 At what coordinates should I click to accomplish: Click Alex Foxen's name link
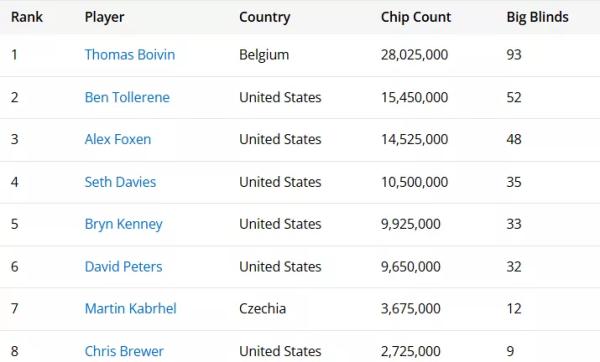click(118, 139)
